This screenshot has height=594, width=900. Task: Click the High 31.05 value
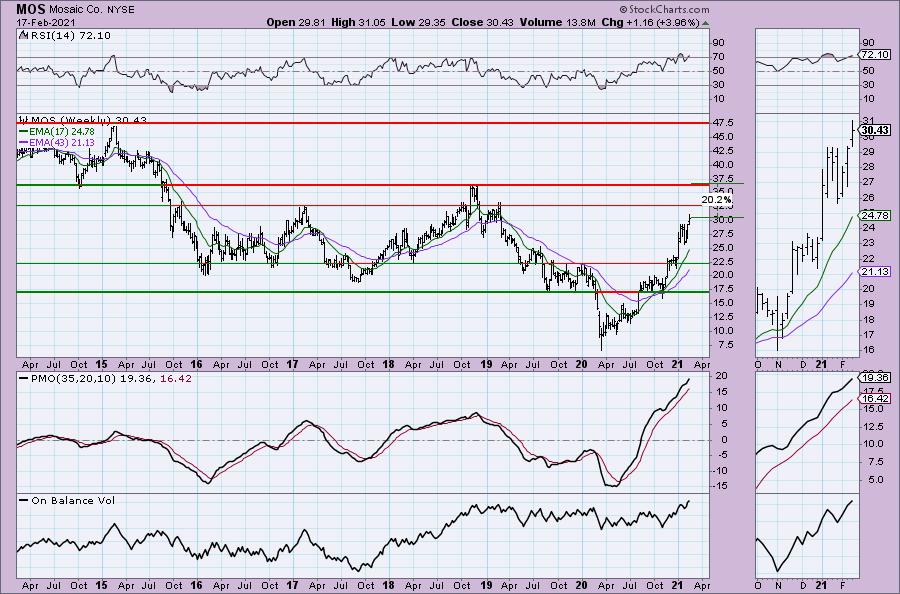click(x=356, y=23)
